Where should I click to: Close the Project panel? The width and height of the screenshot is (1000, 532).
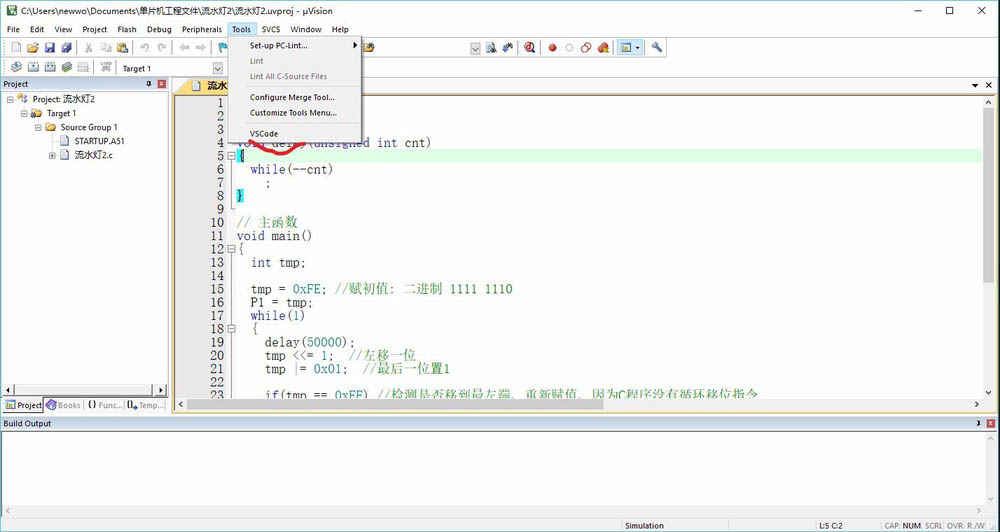162,84
